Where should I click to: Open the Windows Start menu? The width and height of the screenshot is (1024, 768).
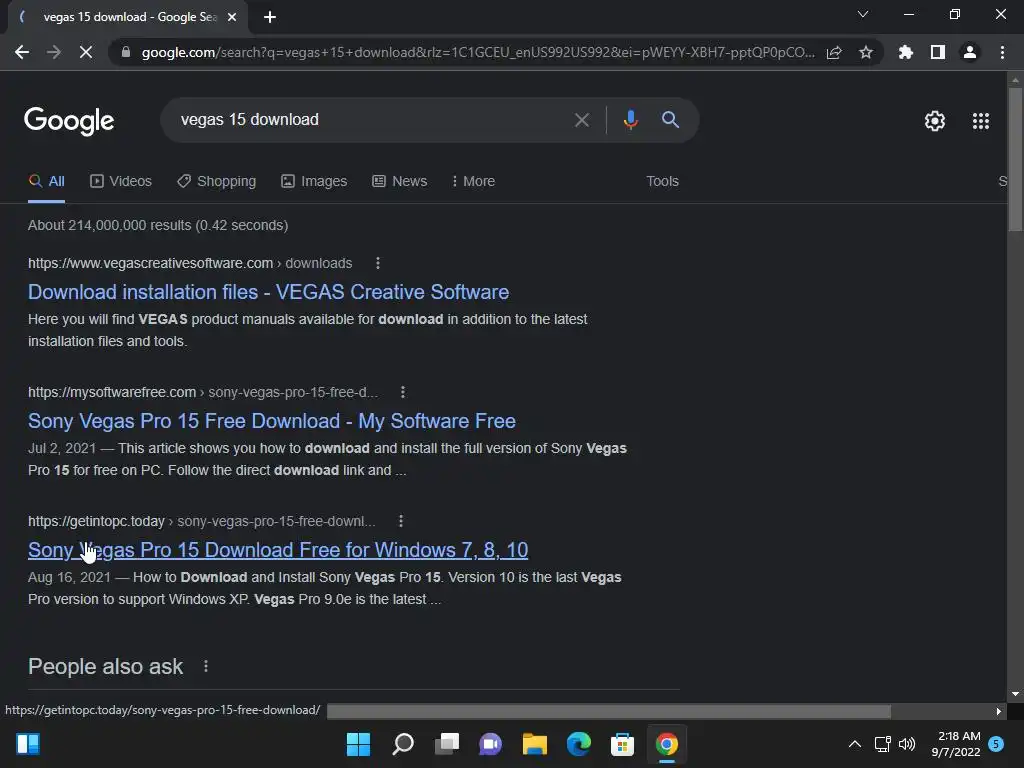[x=358, y=744]
